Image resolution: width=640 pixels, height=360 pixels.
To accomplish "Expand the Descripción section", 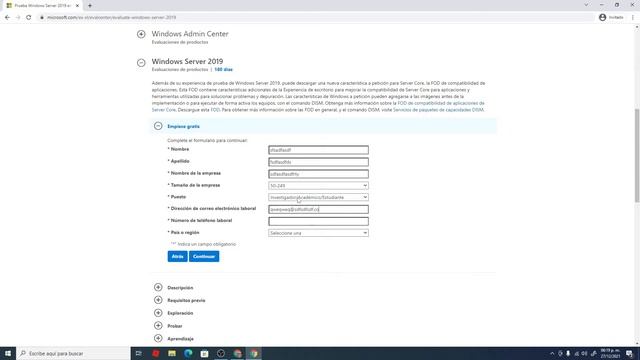I will pos(158,287).
